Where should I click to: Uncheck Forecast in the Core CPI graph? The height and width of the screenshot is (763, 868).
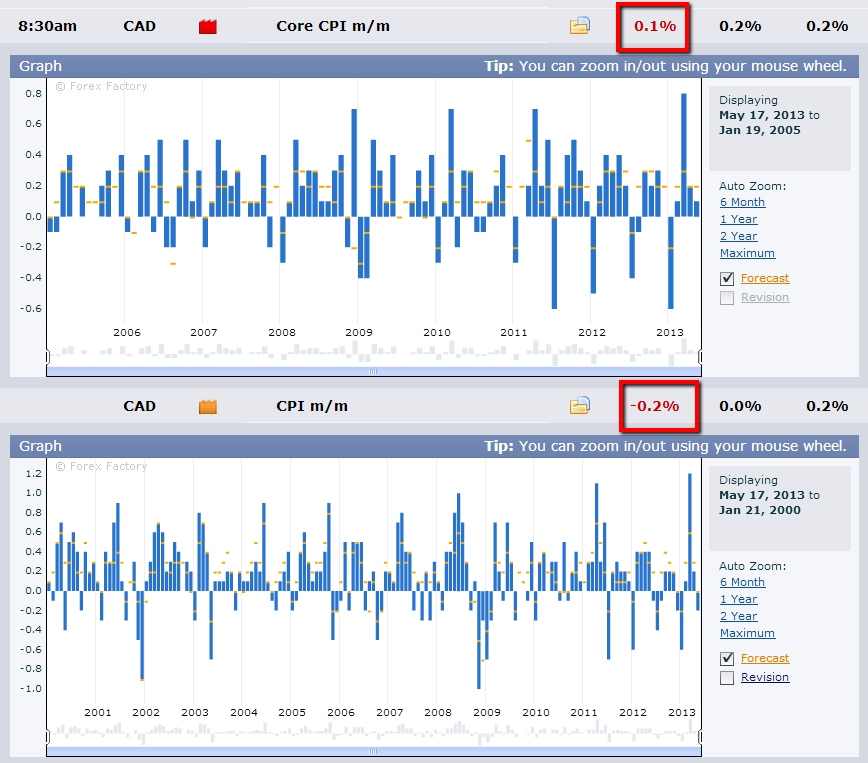(727, 279)
